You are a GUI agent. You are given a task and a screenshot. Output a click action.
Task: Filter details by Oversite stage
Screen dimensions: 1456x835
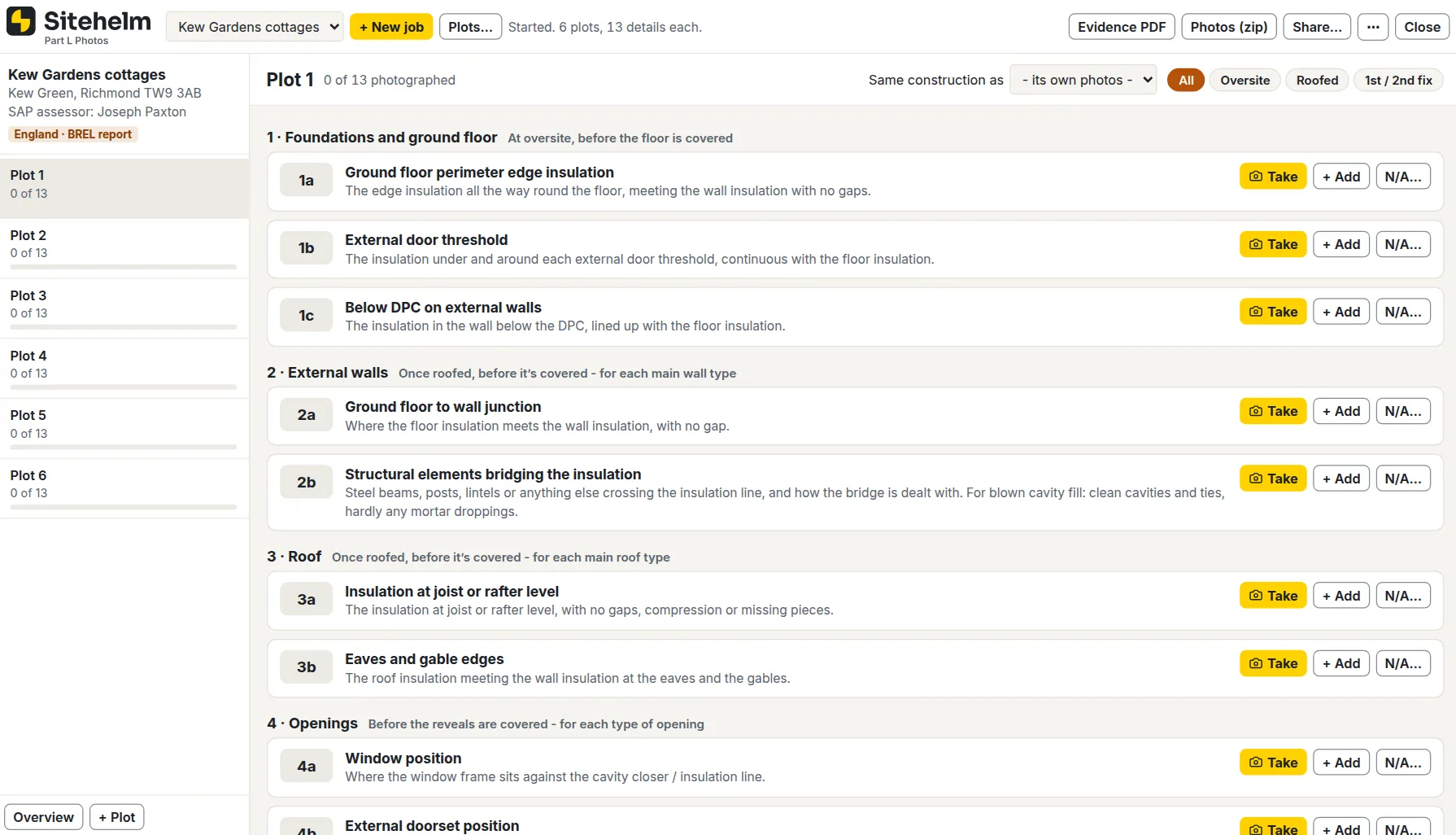point(1245,80)
